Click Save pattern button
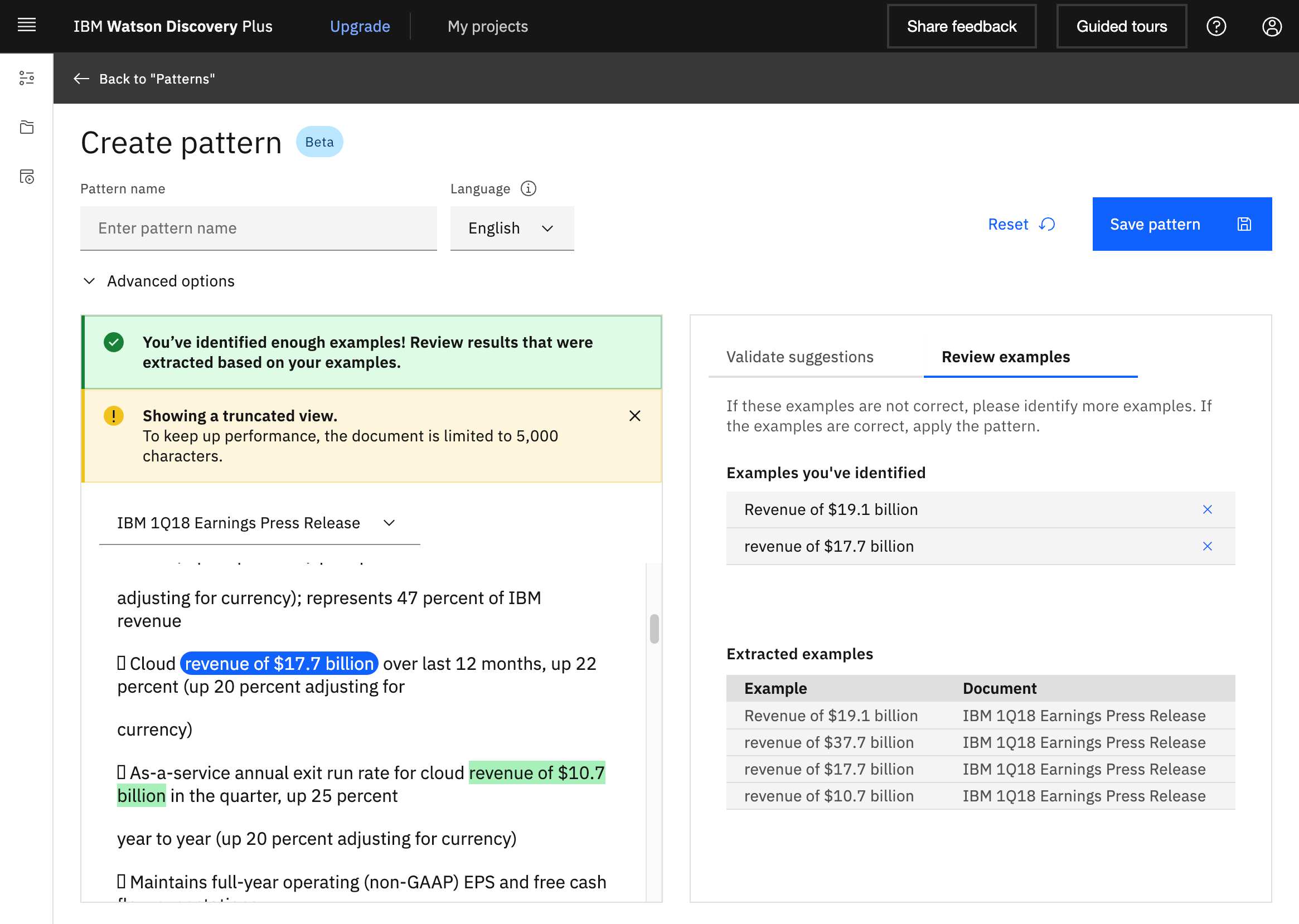Viewport: 1299px width, 924px height. point(1182,224)
